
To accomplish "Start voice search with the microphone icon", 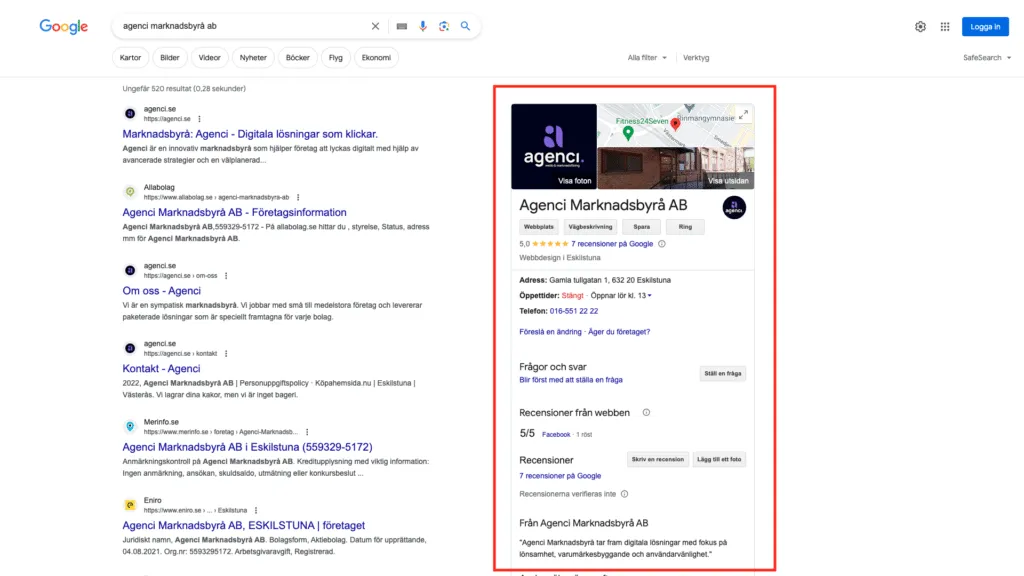I will (x=423, y=26).
